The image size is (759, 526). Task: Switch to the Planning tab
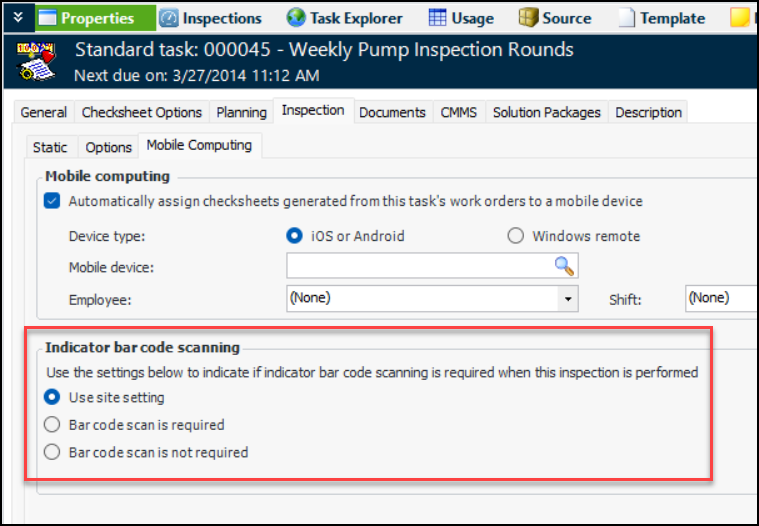[x=242, y=113]
